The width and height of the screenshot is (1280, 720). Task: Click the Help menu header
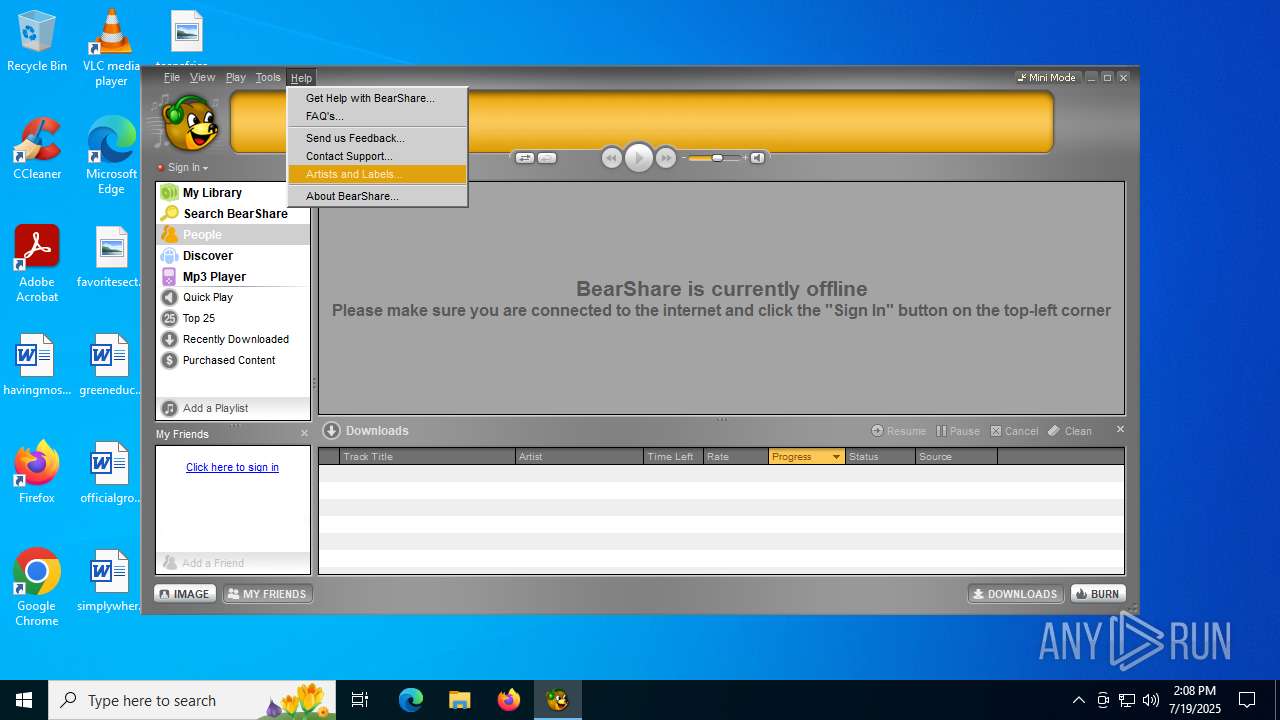[x=301, y=77]
